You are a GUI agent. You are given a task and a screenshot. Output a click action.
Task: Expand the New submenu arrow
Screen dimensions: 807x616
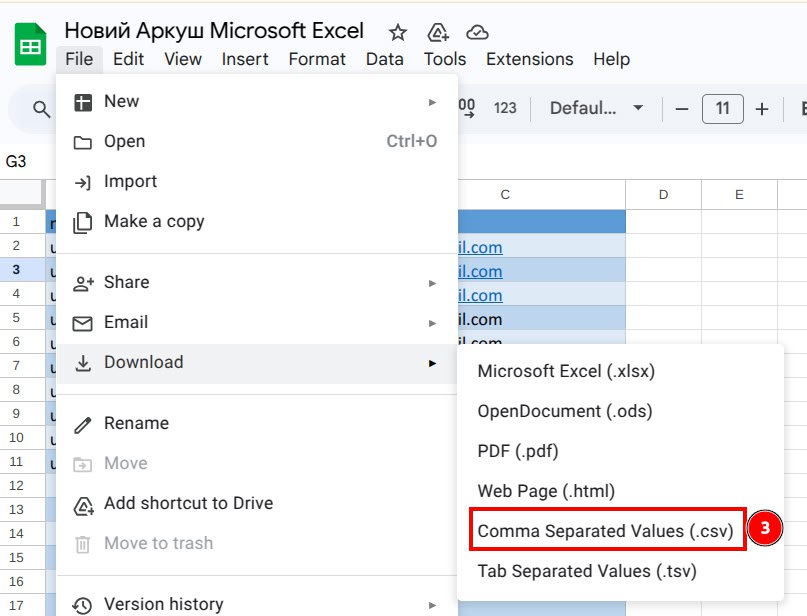pyautogui.click(x=432, y=102)
